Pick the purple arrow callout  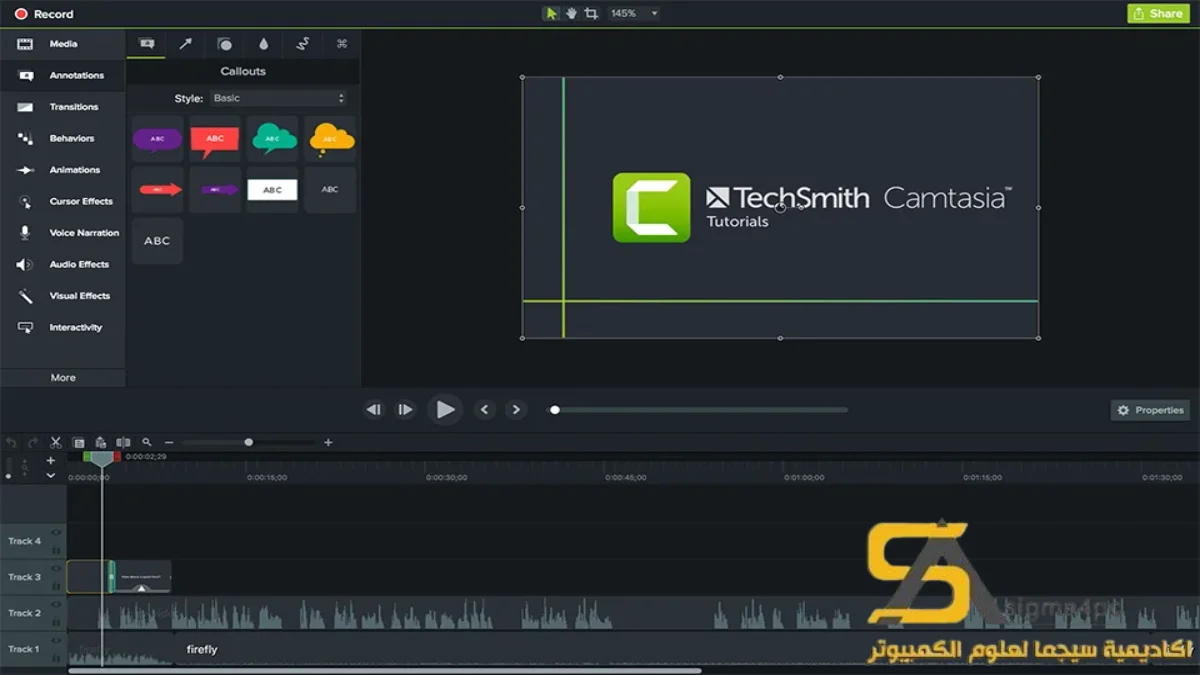pyautogui.click(x=215, y=189)
